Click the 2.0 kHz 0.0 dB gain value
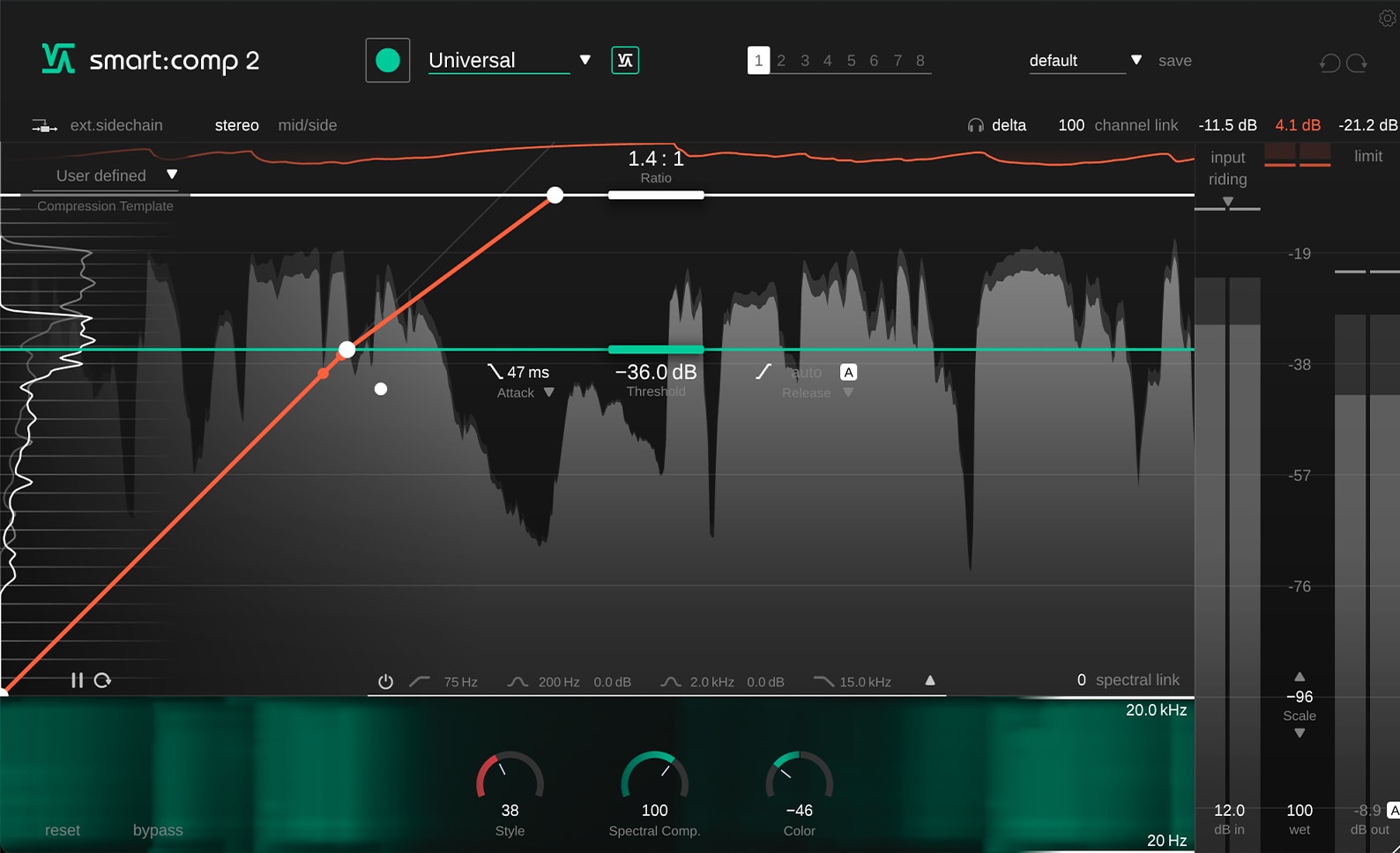 (765, 682)
